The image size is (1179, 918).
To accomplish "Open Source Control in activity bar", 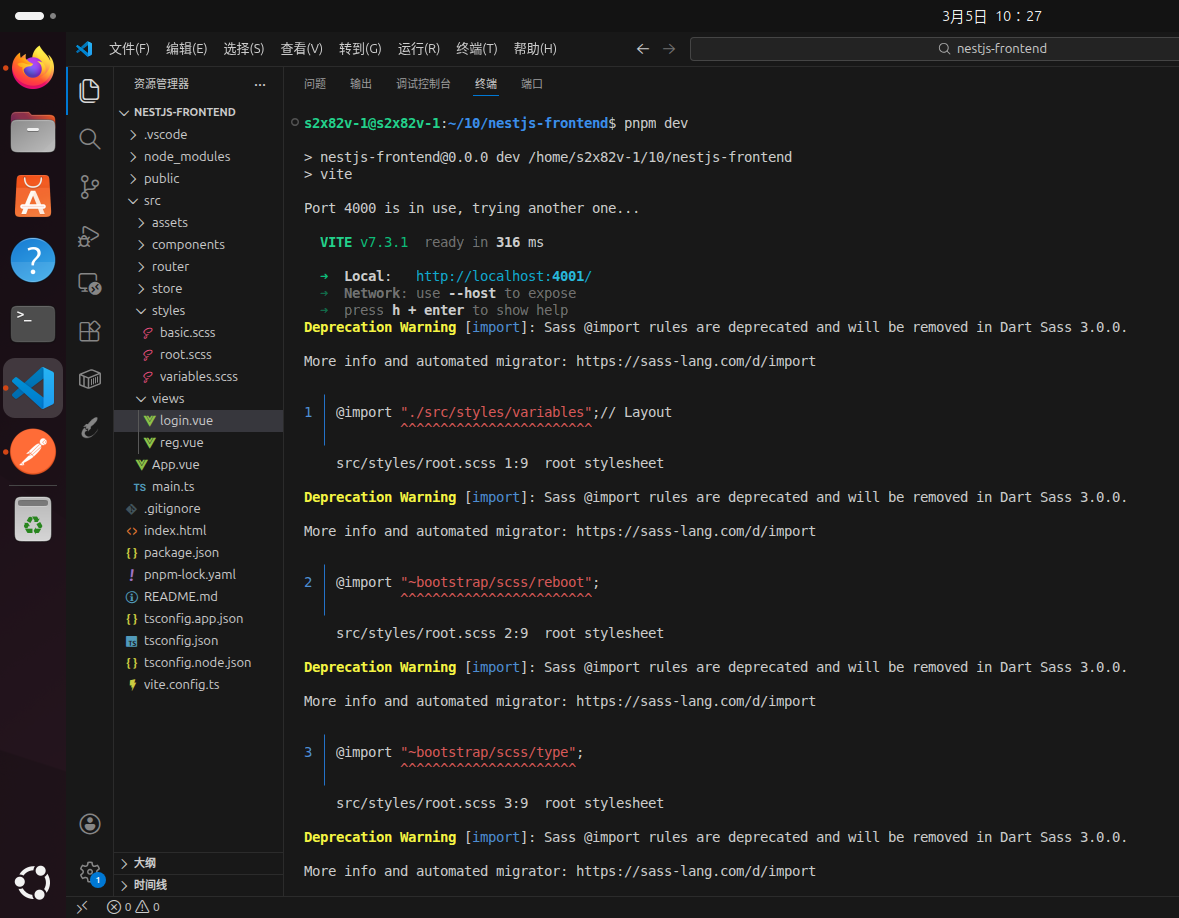I will tap(90, 186).
